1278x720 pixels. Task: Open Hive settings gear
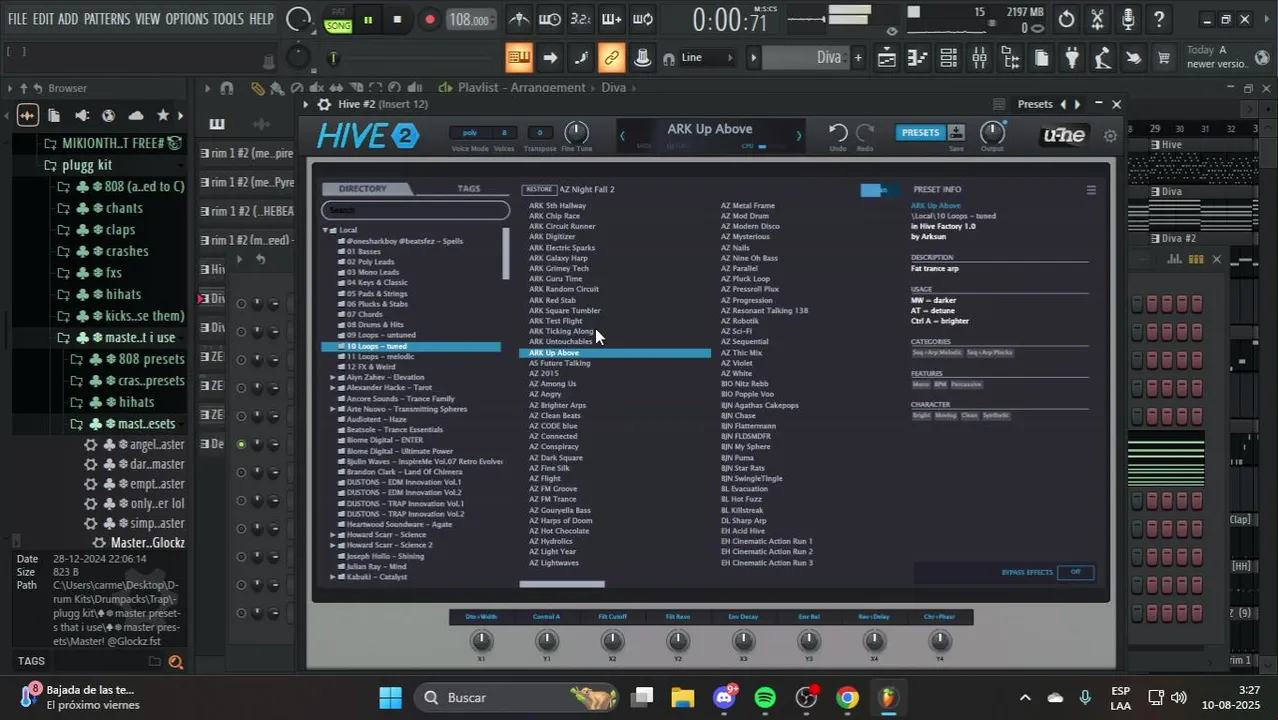click(x=1110, y=135)
